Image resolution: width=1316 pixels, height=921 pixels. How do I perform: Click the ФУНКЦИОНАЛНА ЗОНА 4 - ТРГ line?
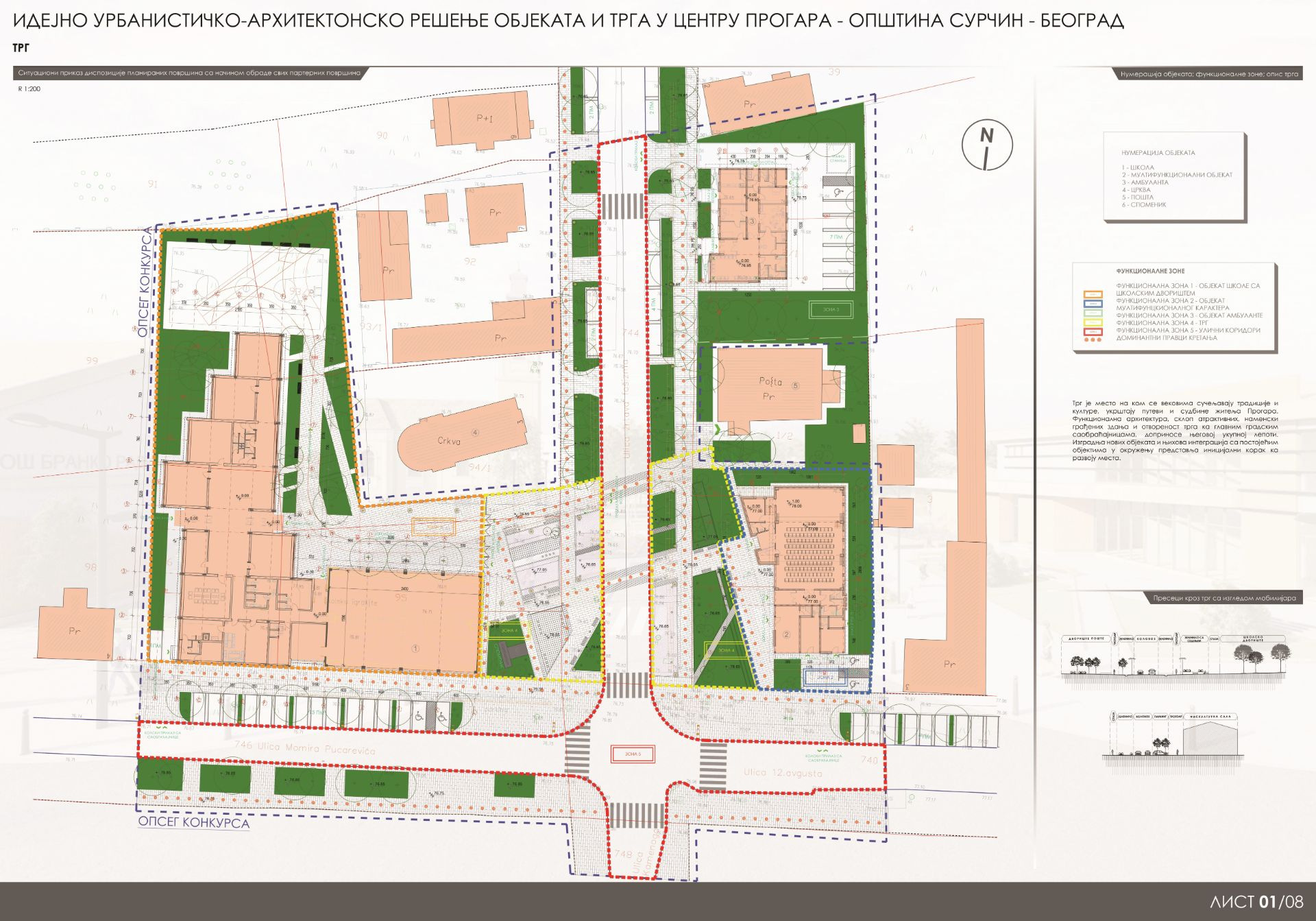coord(1162,323)
